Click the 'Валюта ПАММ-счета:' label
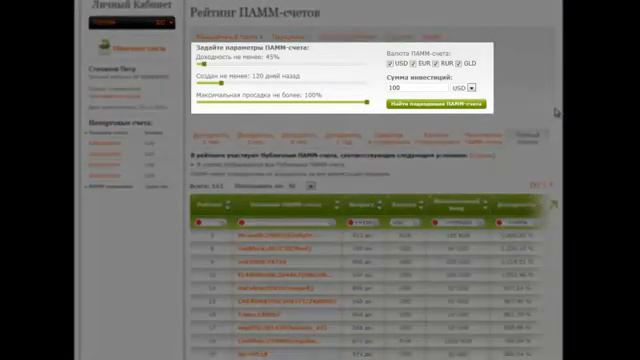 pyautogui.click(x=418, y=53)
